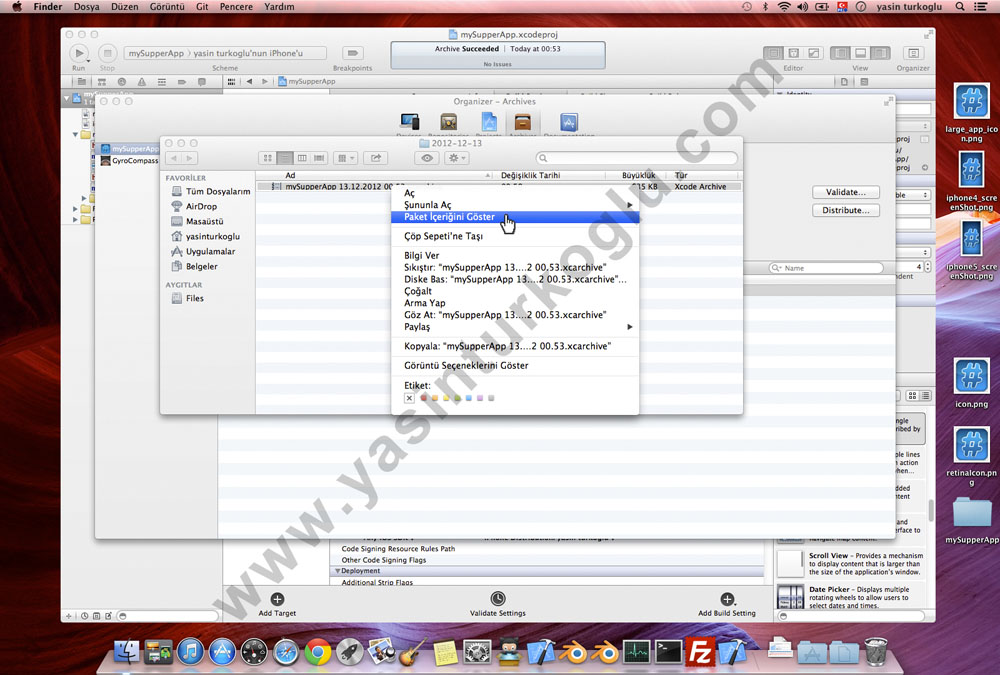Click the Finder share button
Screen dimensions: 1000x675
376,158
